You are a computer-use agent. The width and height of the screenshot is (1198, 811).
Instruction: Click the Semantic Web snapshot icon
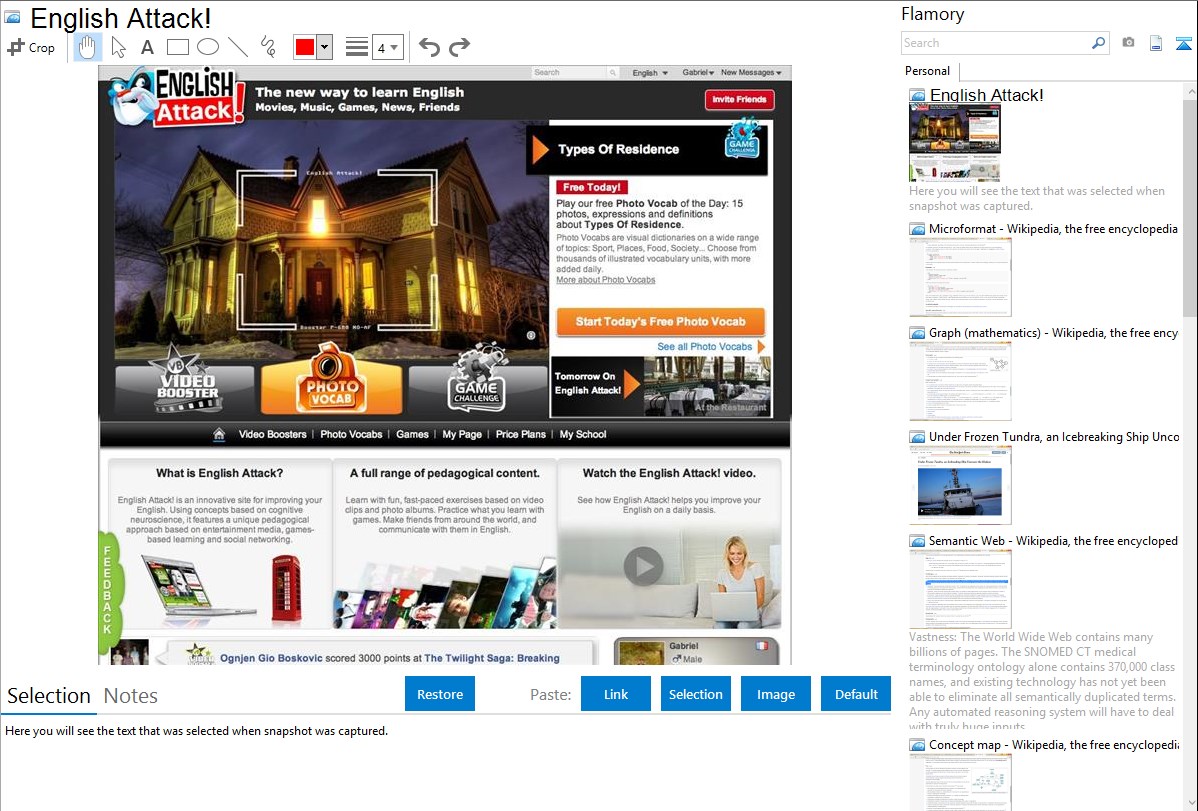point(917,541)
